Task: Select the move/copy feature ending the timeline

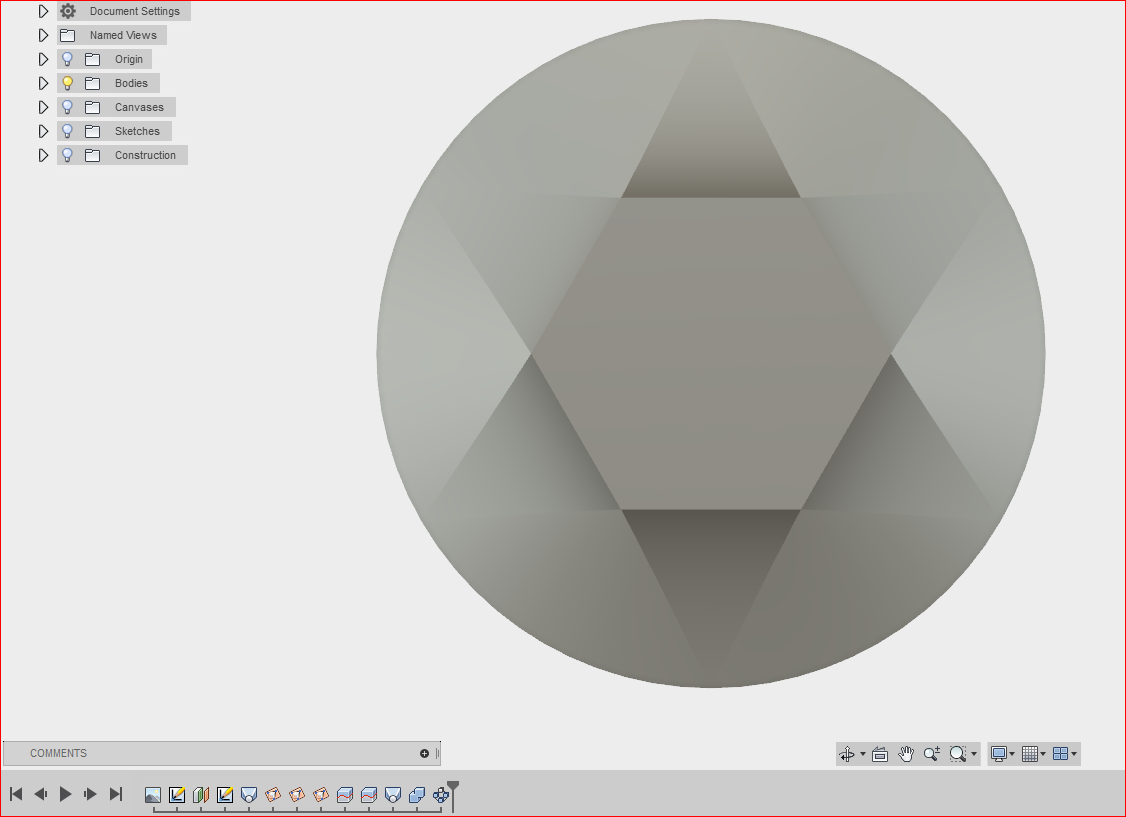Action: pyautogui.click(x=441, y=795)
